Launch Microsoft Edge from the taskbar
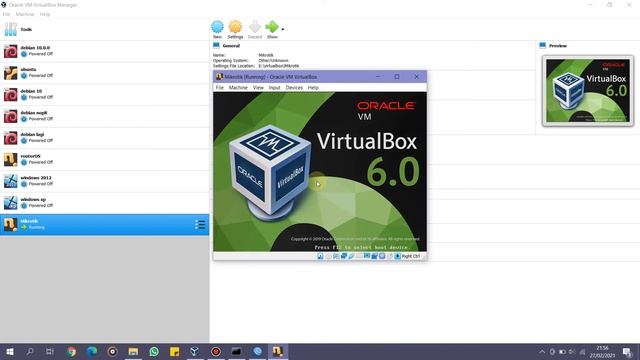 tap(92, 351)
